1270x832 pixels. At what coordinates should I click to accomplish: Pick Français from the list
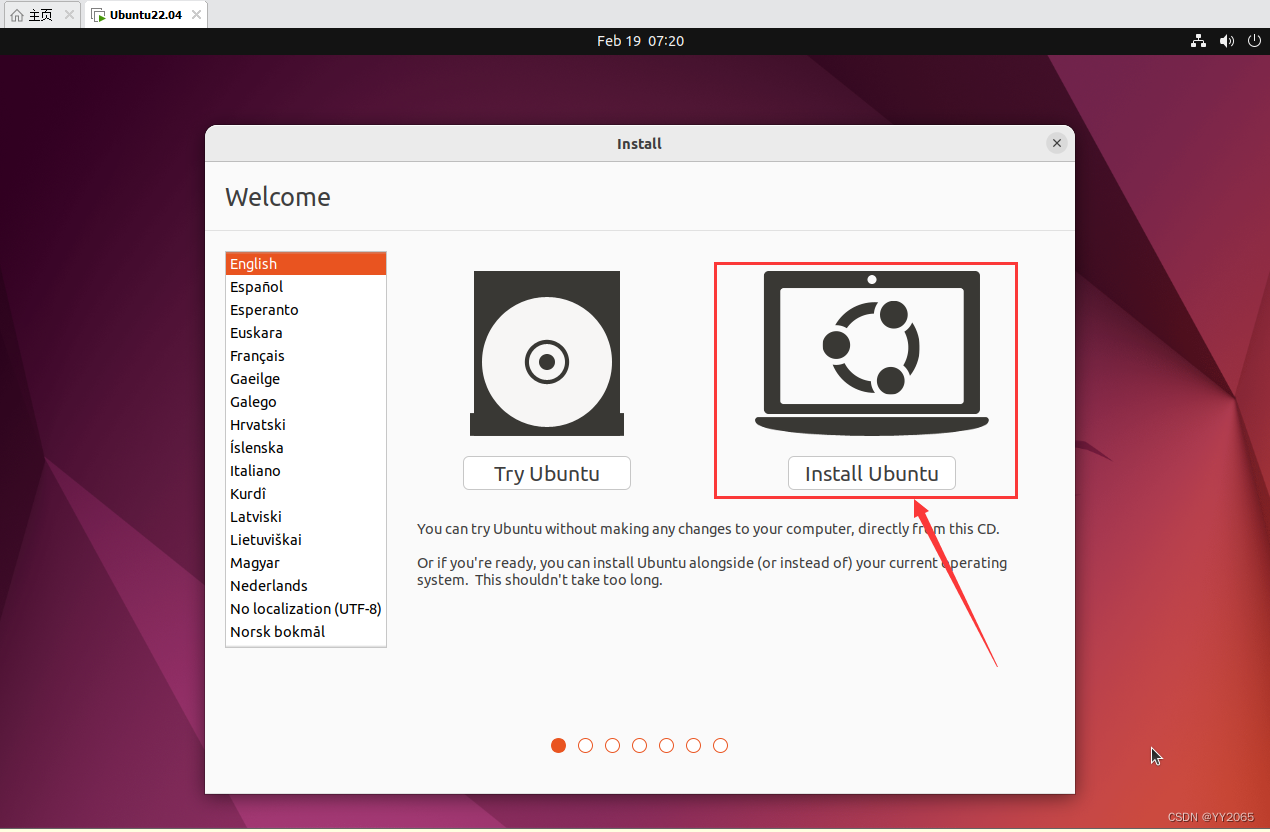pyautogui.click(x=306, y=356)
